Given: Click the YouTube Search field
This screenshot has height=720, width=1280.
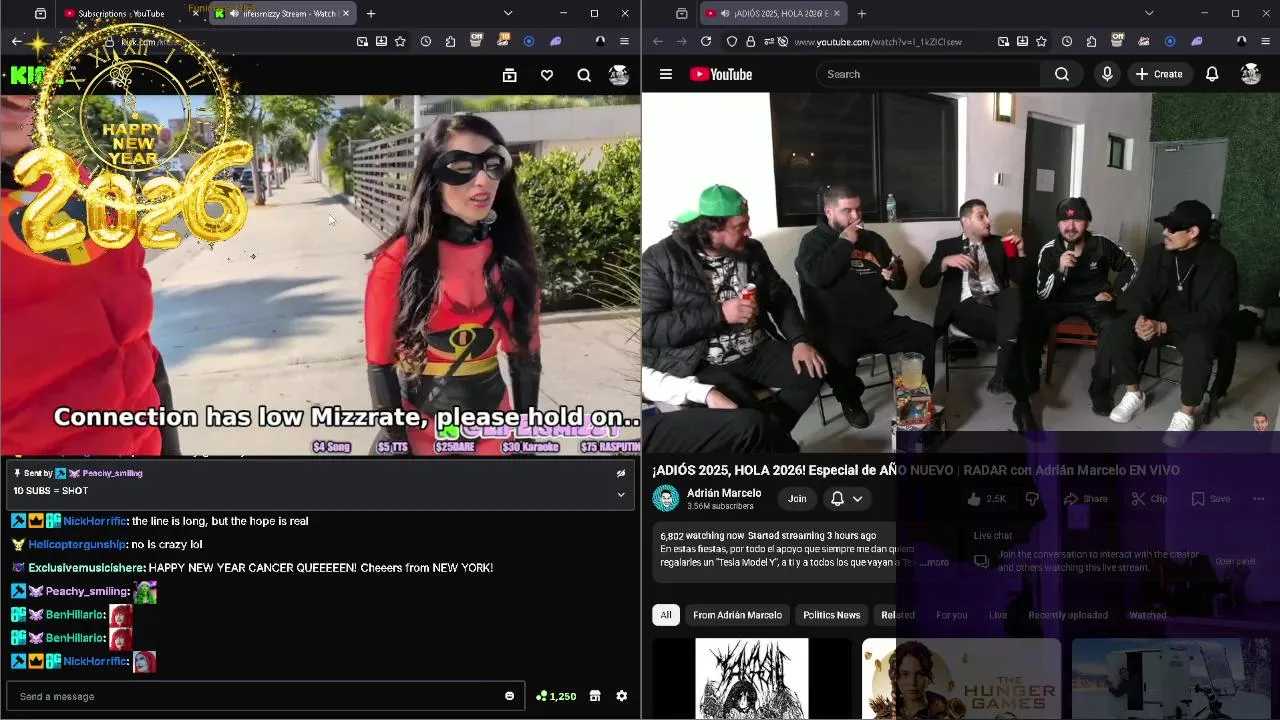Looking at the screenshot, I should click(x=927, y=74).
